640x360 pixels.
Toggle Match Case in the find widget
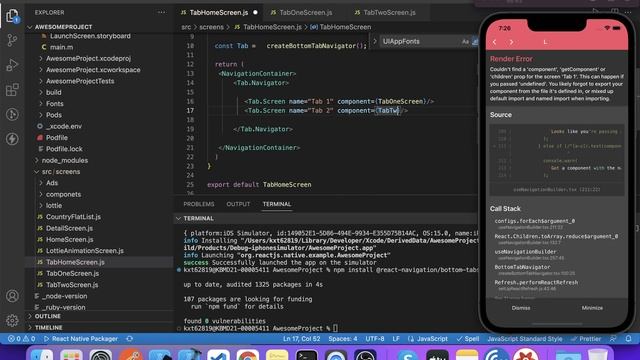tap(465, 41)
